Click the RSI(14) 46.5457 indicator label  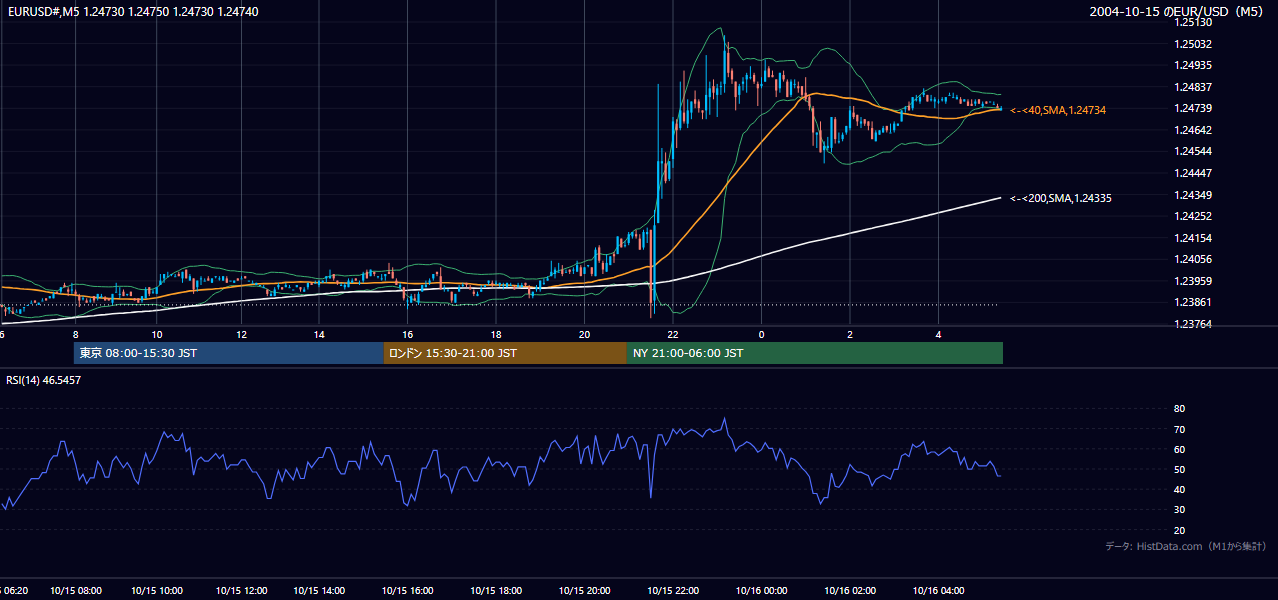pyautogui.click(x=44, y=380)
